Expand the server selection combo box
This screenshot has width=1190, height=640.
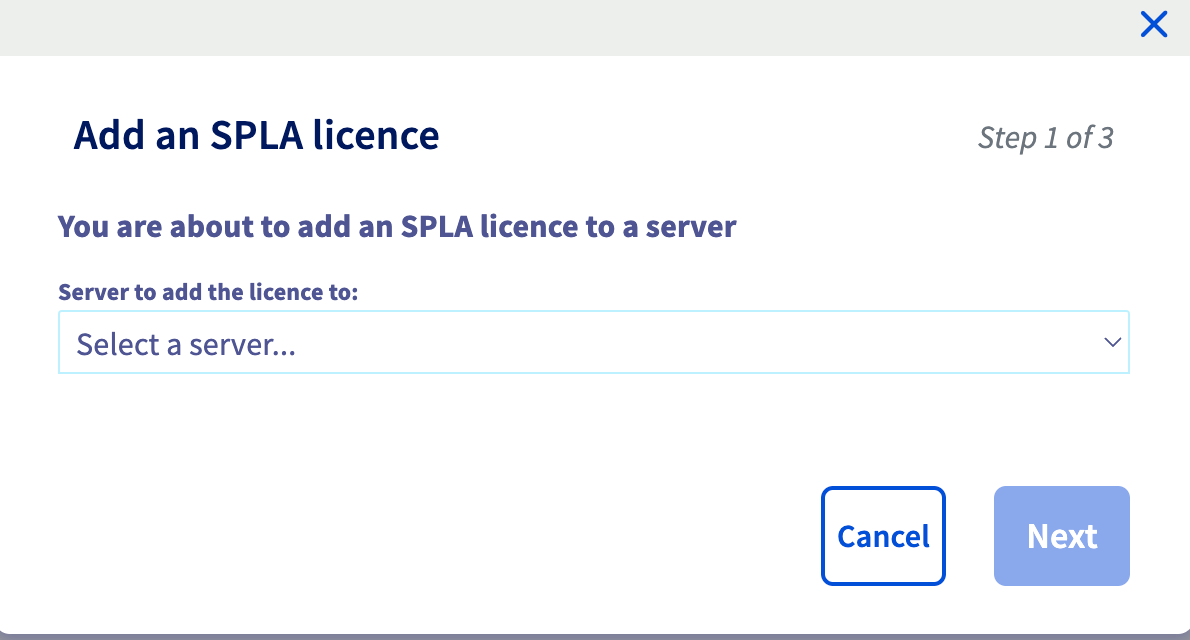pyautogui.click(x=593, y=343)
